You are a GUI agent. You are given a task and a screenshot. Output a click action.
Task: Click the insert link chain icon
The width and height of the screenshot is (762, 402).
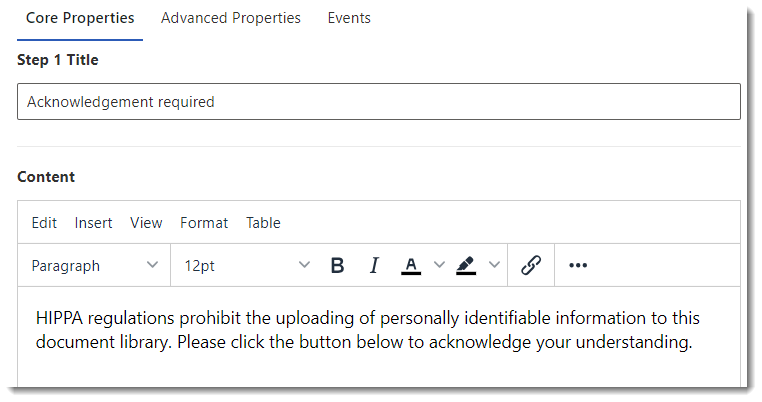tap(531, 266)
